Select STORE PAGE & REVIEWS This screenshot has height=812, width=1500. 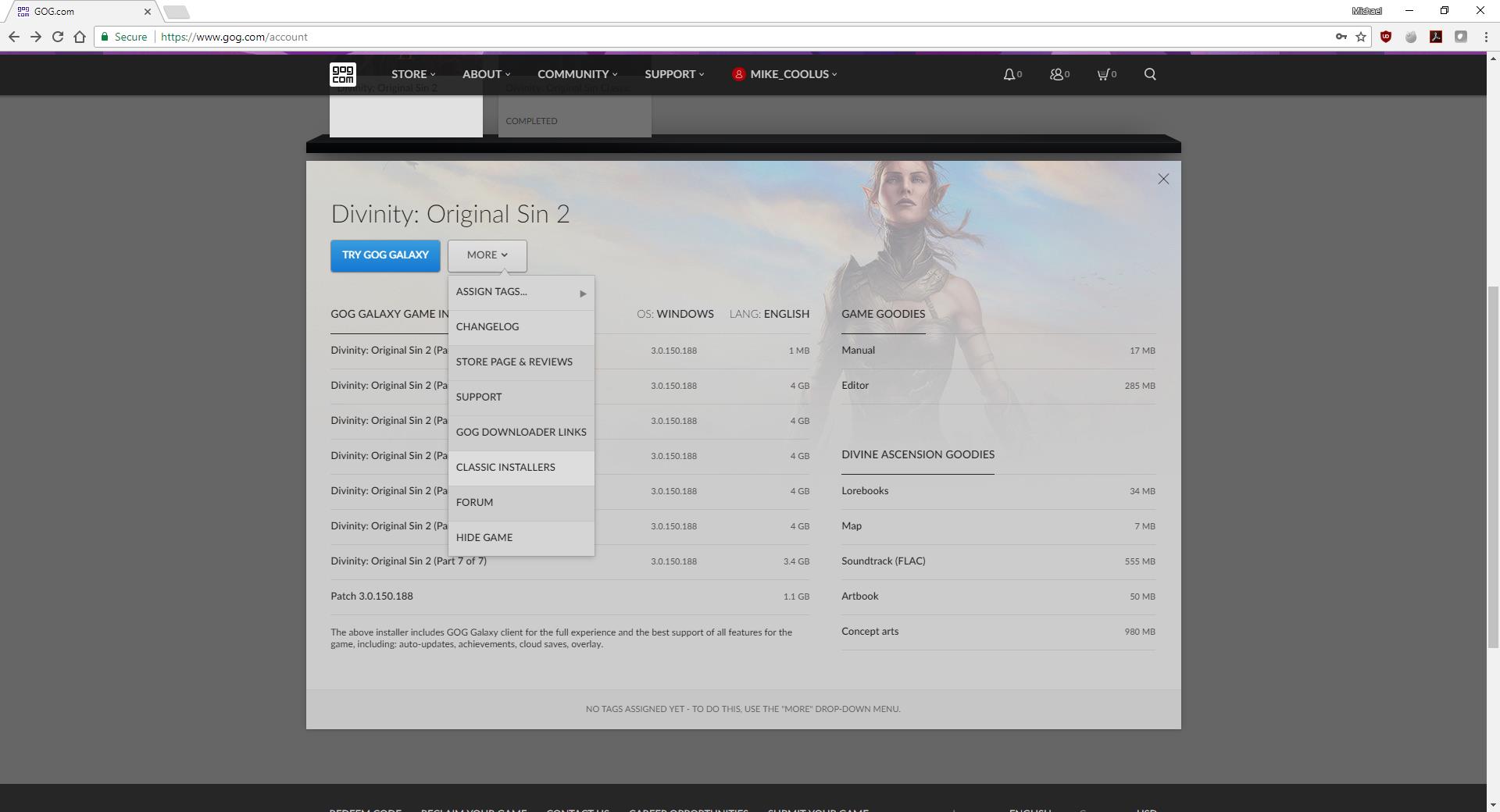coord(521,362)
